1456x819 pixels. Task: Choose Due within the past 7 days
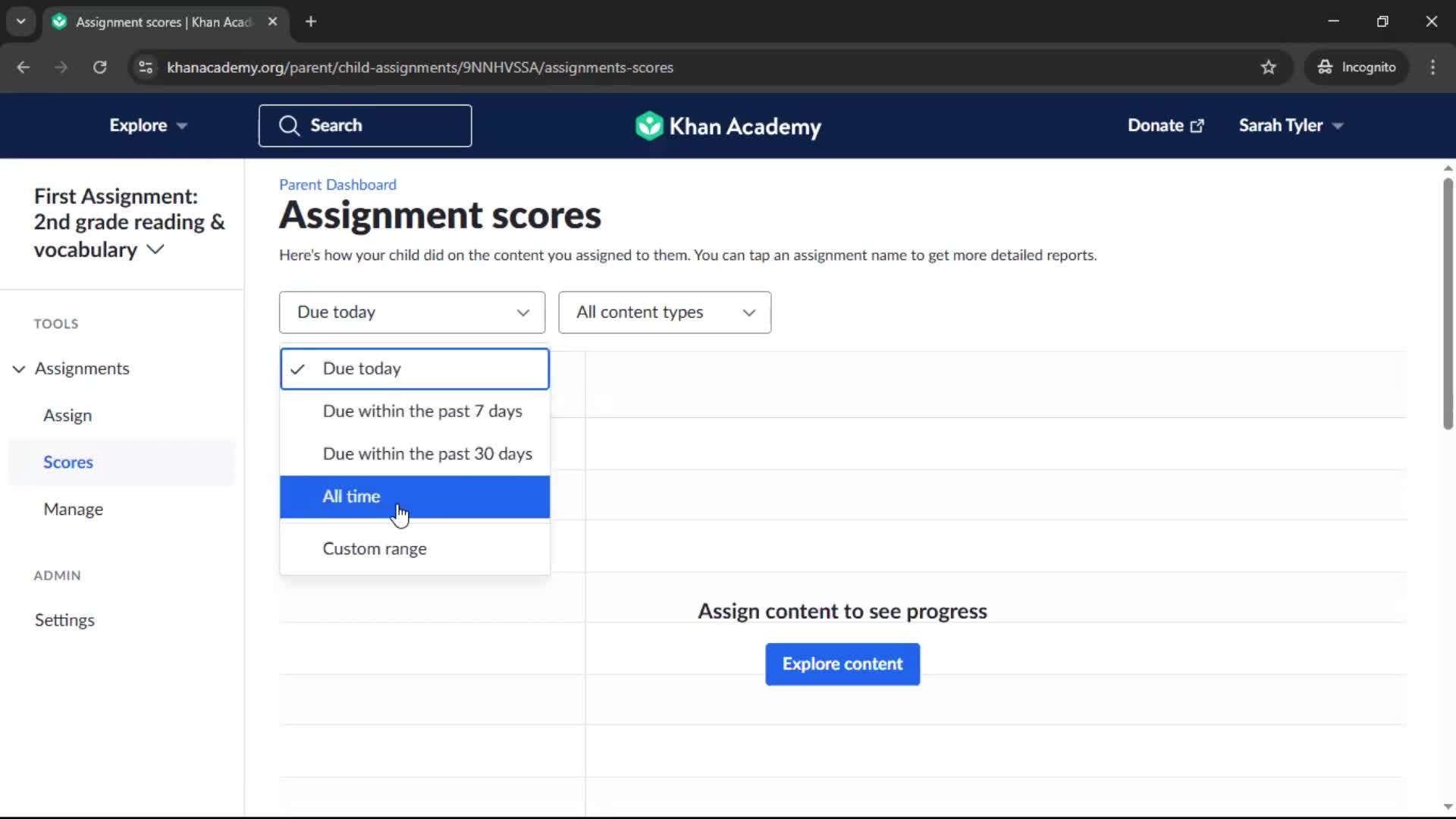pyautogui.click(x=414, y=412)
